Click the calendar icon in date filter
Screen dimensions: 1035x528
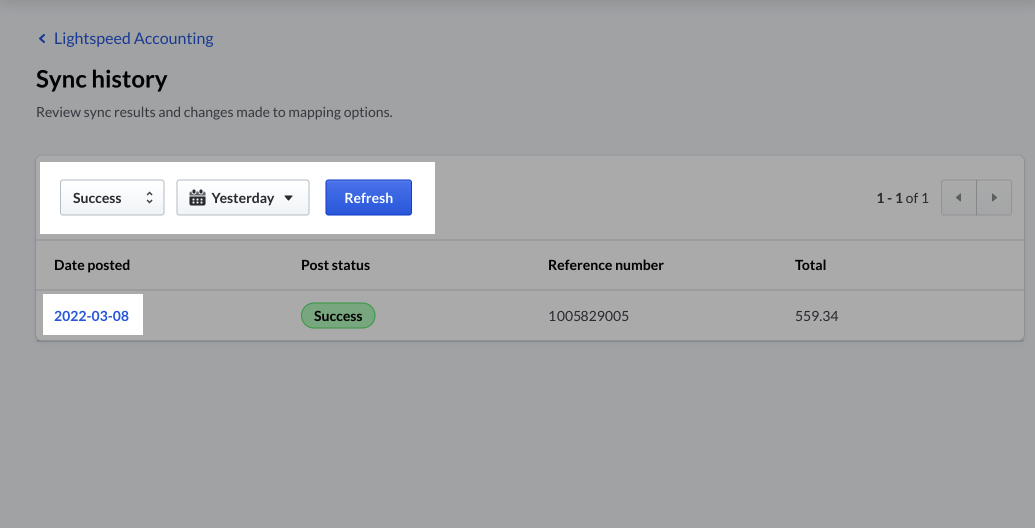pyautogui.click(x=197, y=198)
